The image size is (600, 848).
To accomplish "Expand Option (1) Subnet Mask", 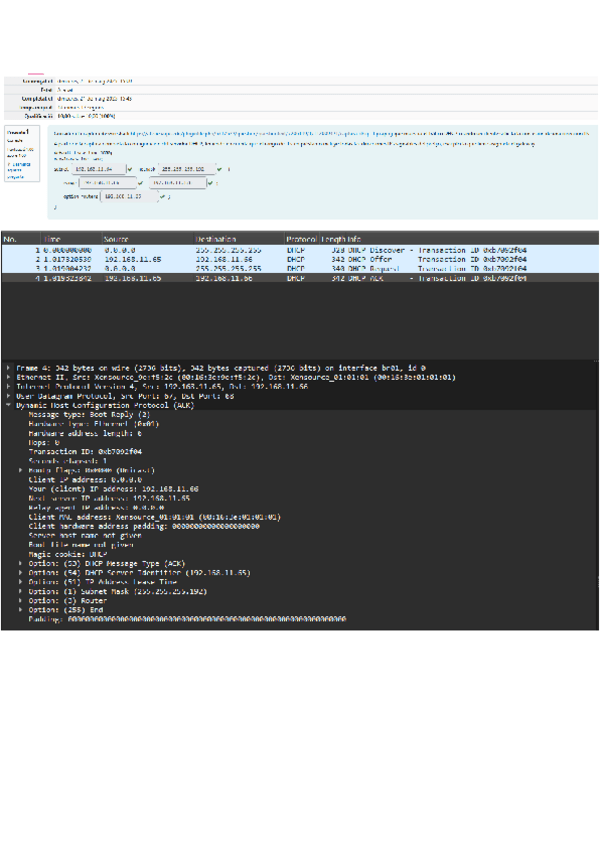I will click(x=21, y=591).
